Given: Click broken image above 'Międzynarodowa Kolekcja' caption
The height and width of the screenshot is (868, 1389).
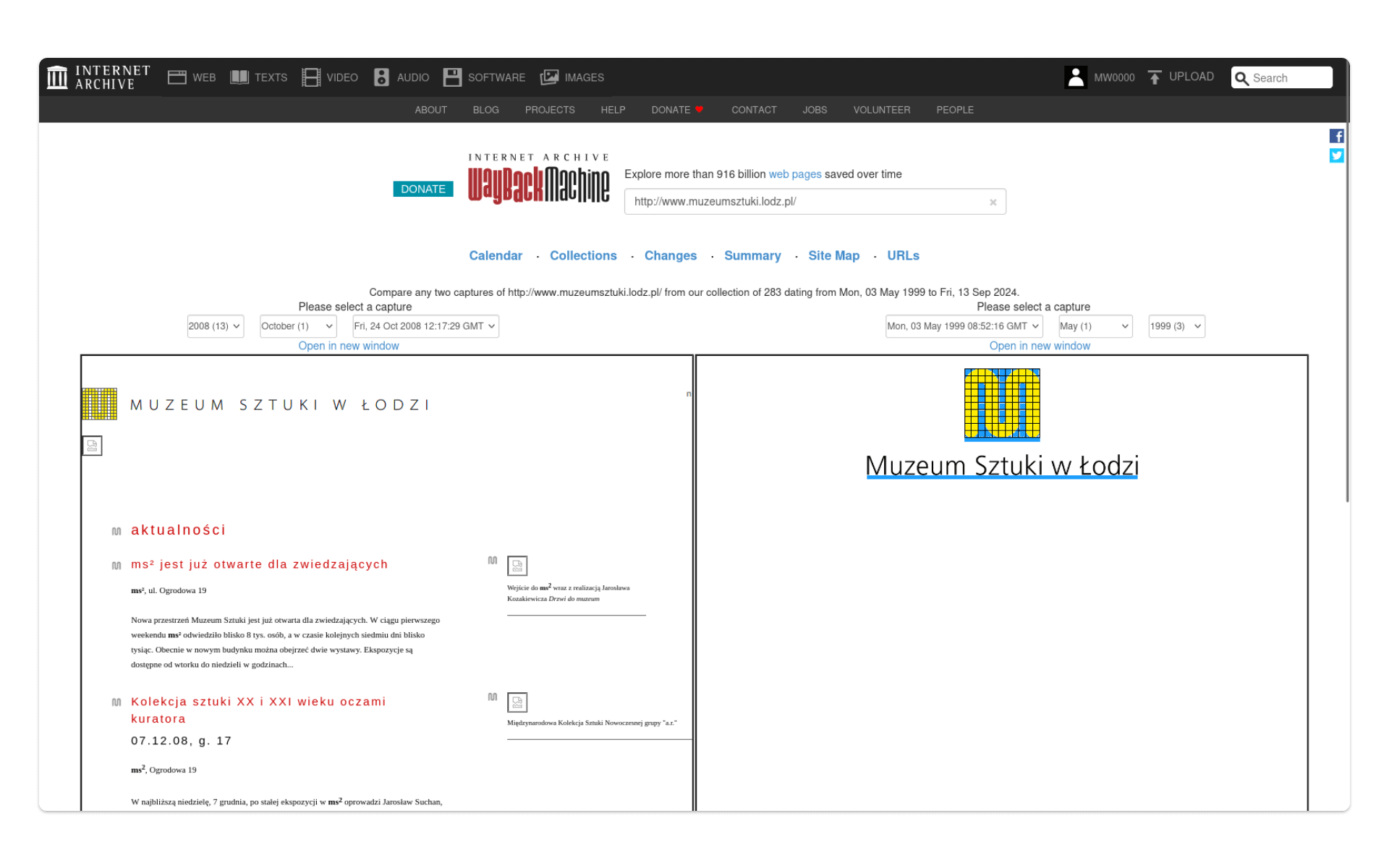Looking at the screenshot, I should 517,702.
